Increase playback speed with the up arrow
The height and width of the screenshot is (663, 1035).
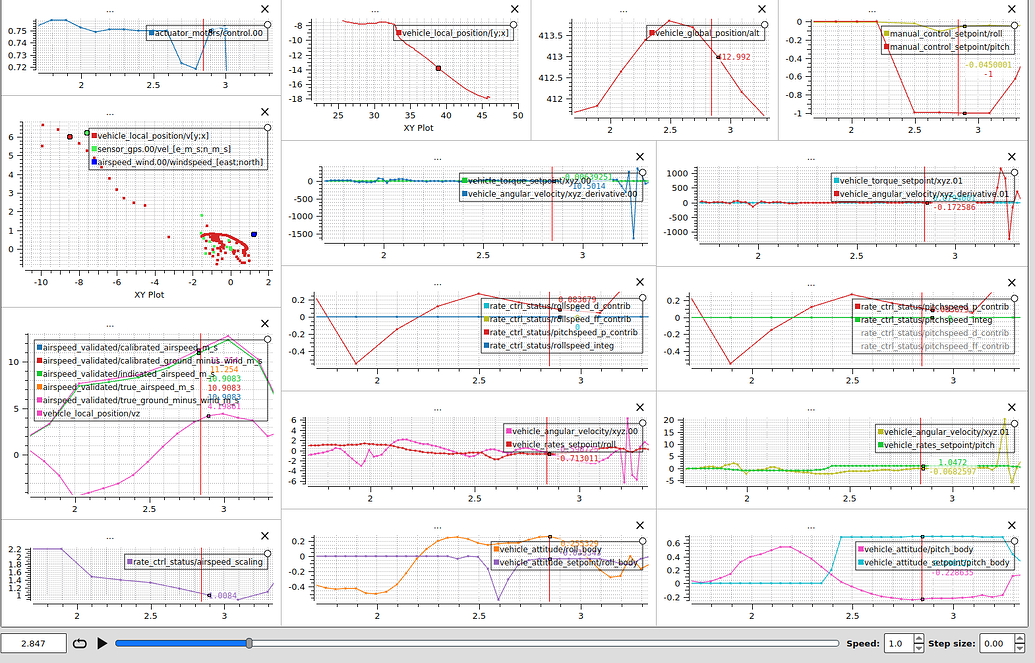pyautogui.click(x=919, y=639)
